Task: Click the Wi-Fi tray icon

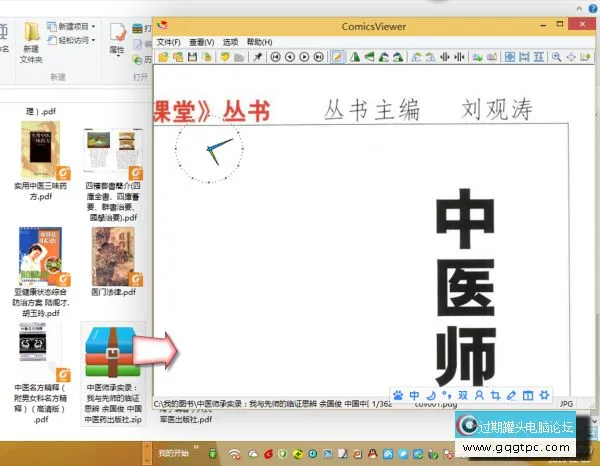Action: click(x=234, y=454)
